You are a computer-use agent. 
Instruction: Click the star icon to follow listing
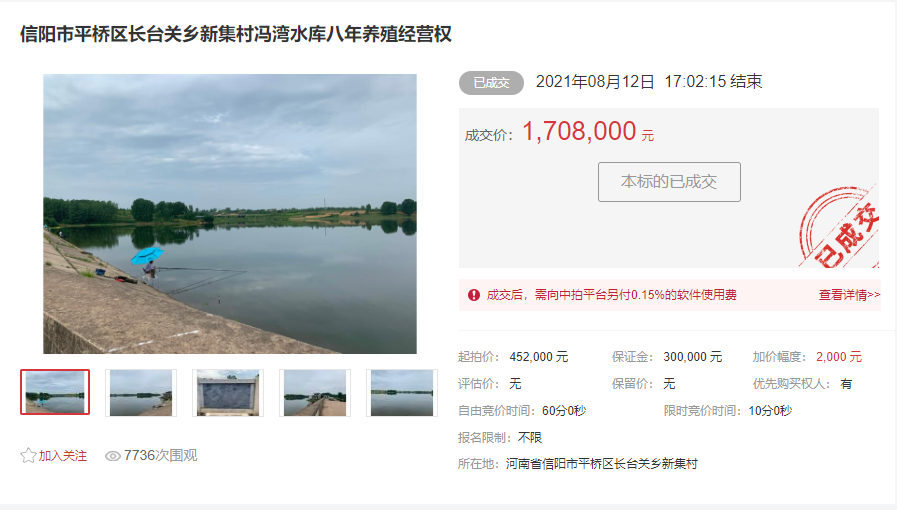(x=28, y=456)
